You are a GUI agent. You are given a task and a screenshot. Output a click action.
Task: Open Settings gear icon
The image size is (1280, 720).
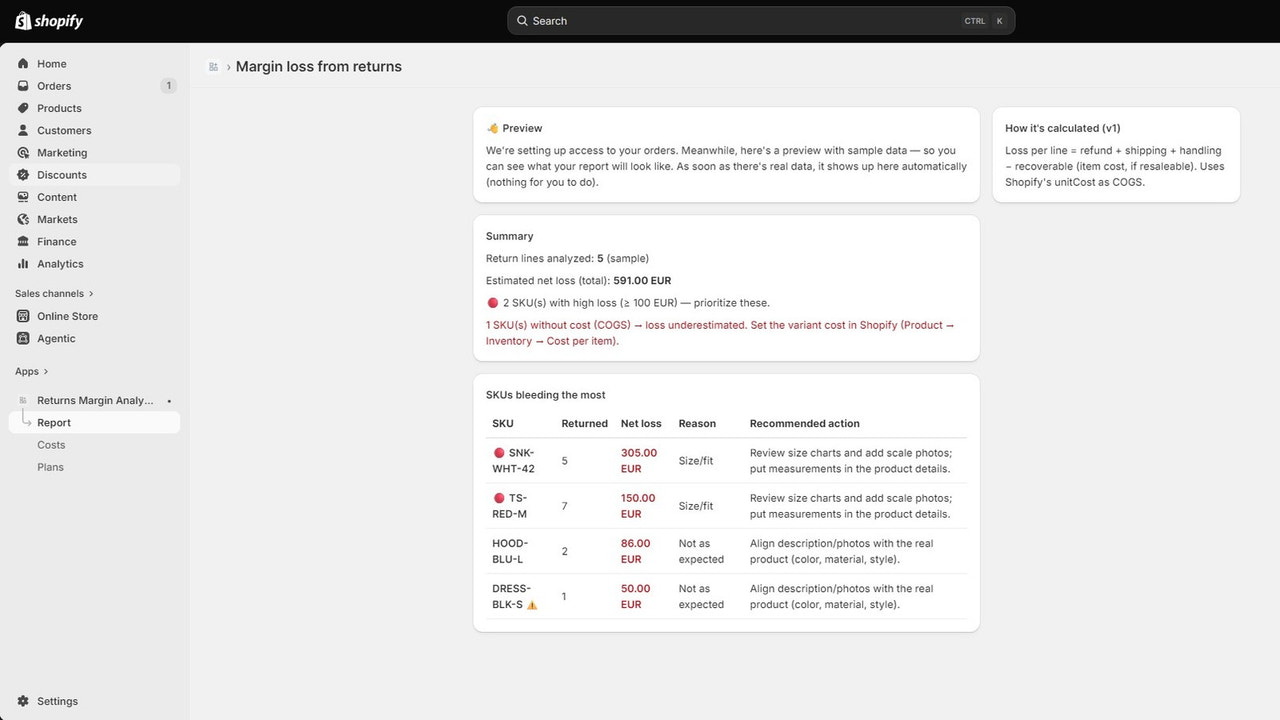[x=23, y=701]
